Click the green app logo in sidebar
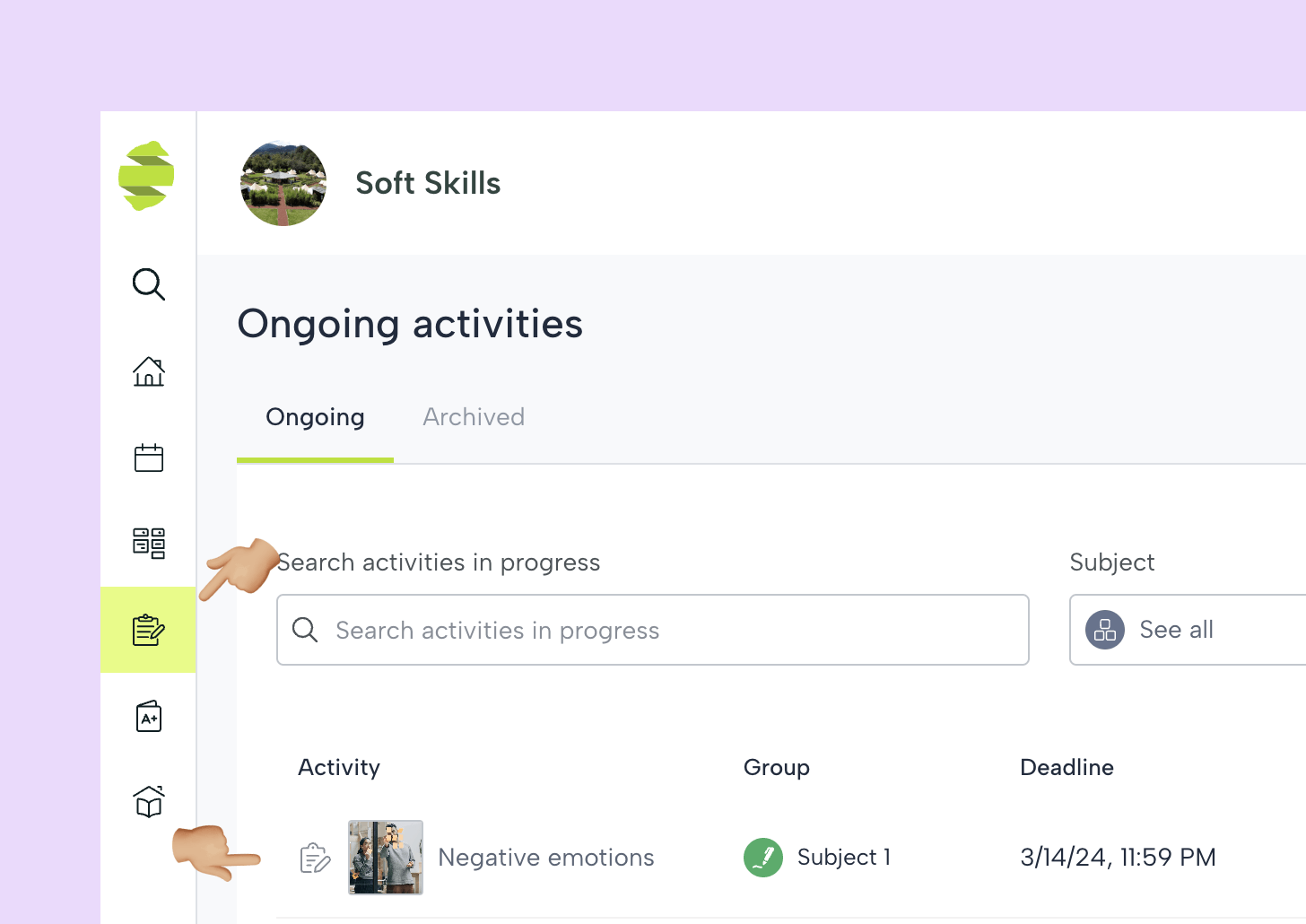1306x924 pixels. point(146,176)
